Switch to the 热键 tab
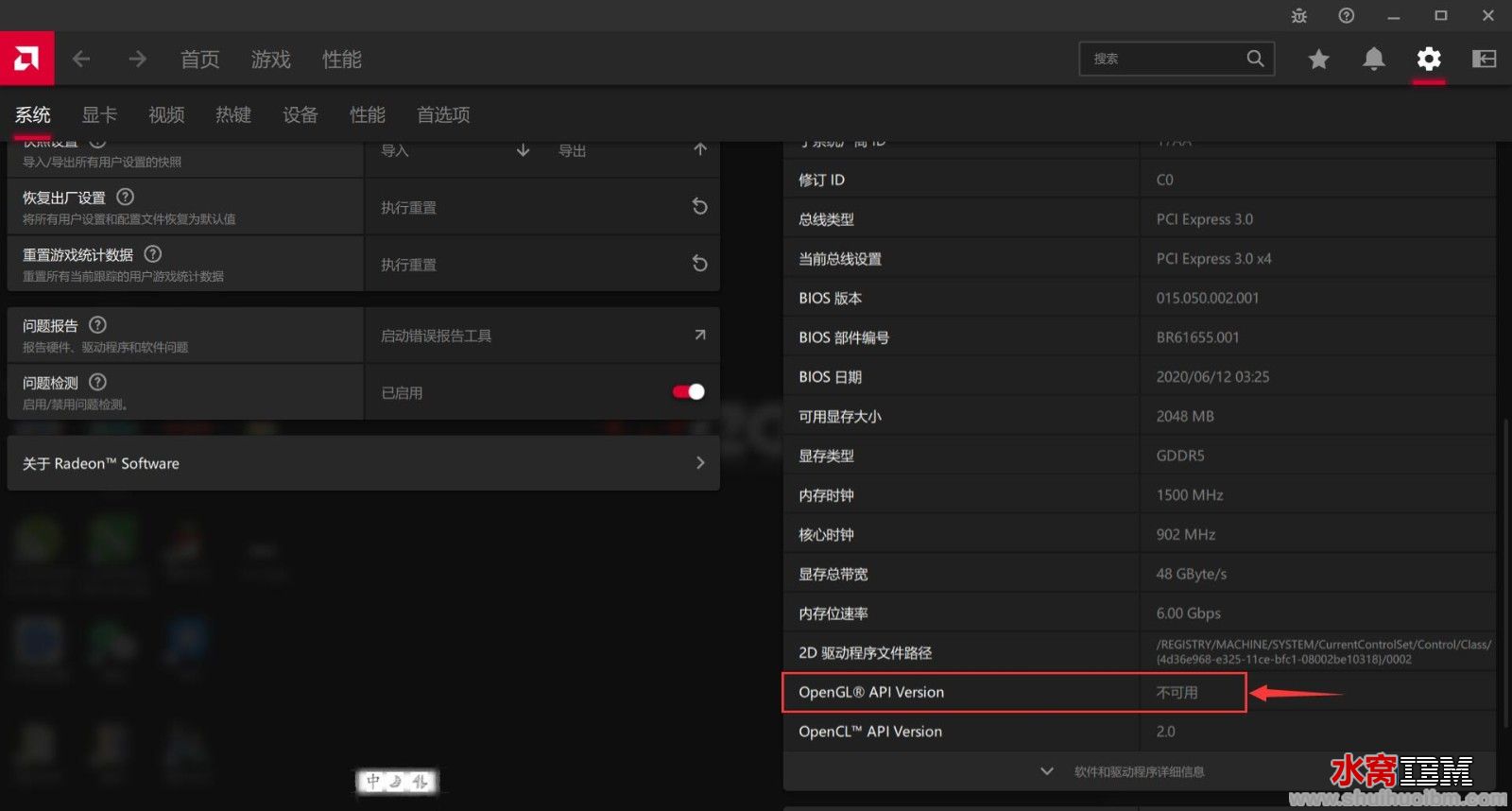This screenshot has width=1512, height=811. click(233, 115)
